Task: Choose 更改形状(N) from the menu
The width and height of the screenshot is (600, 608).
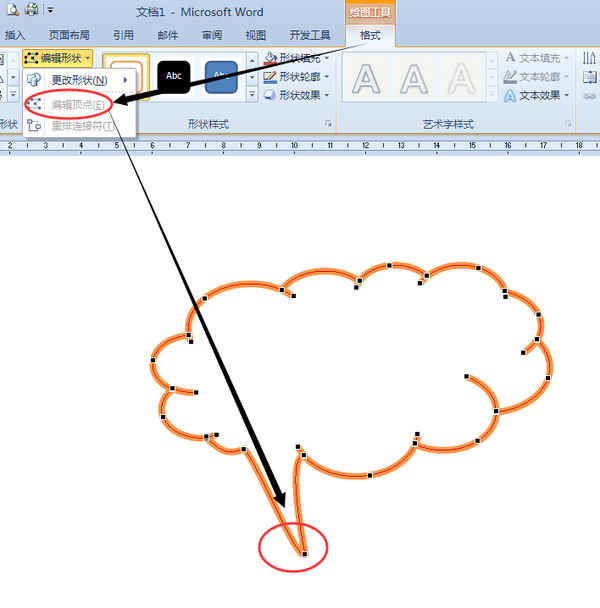Action: point(80,80)
